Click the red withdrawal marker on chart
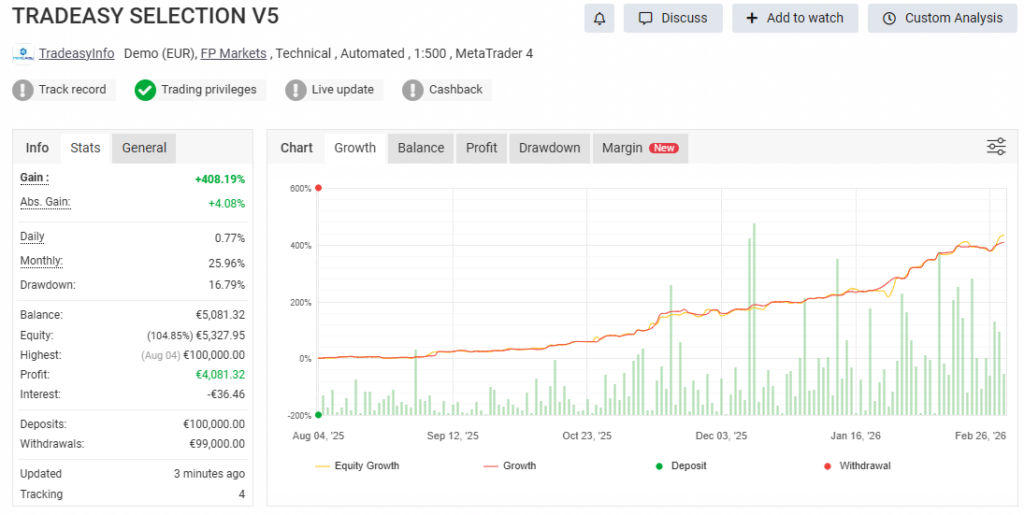The width and height of the screenshot is (1024, 515). point(318,188)
